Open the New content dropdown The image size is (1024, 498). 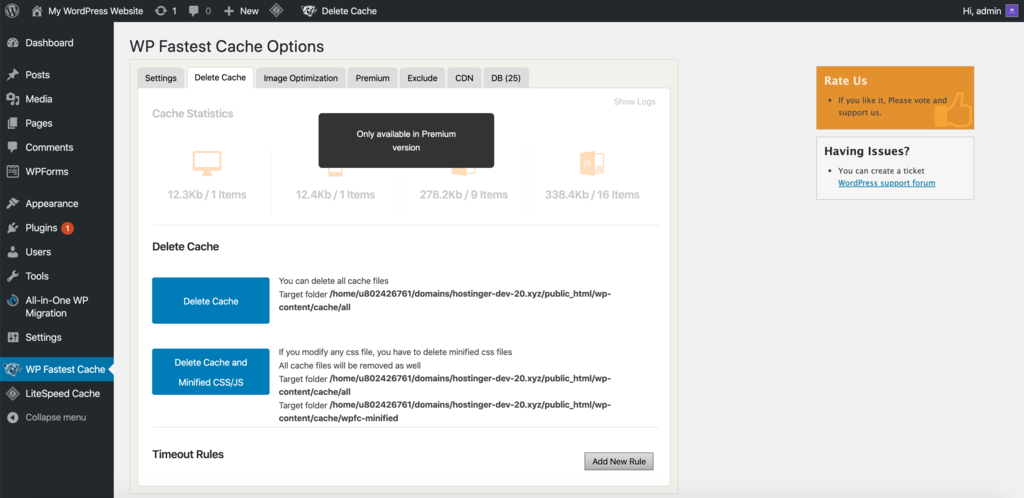[241, 11]
